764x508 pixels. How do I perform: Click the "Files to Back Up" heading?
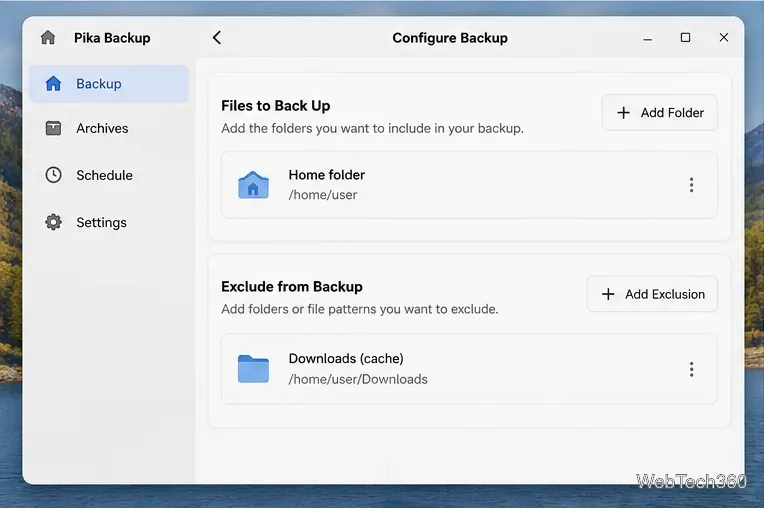[276, 106]
